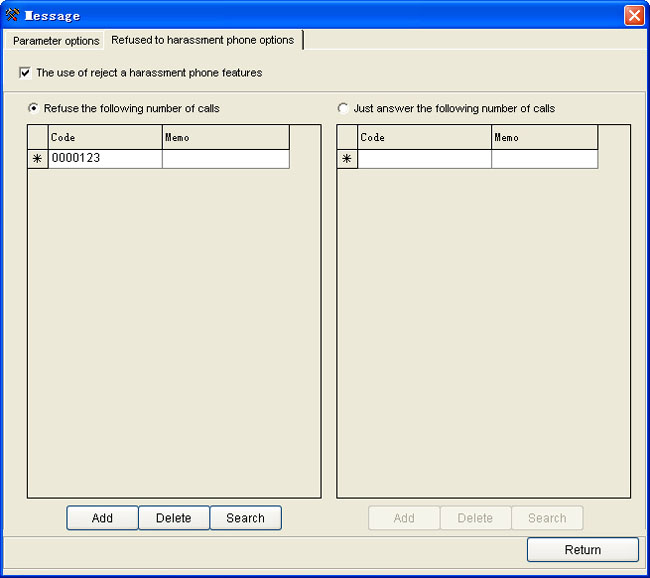Close the Message dialog window
The width and height of the screenshot is (650, 578).
(634, 15)
